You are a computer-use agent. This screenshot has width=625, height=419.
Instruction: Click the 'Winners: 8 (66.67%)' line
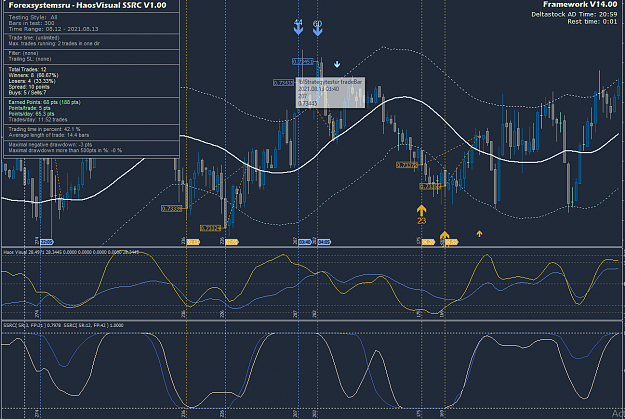[x=33, y=75]
